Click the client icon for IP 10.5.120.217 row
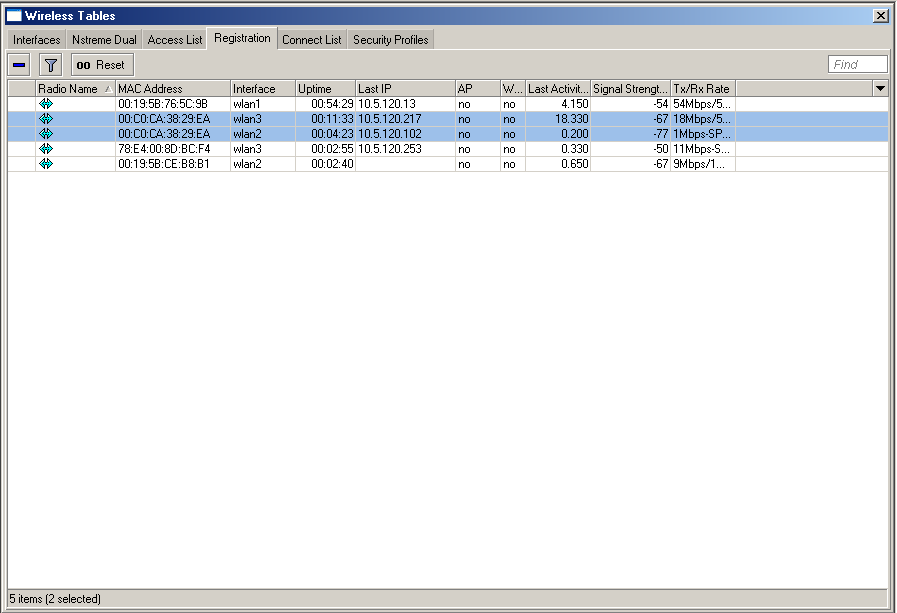 (46, 118)
